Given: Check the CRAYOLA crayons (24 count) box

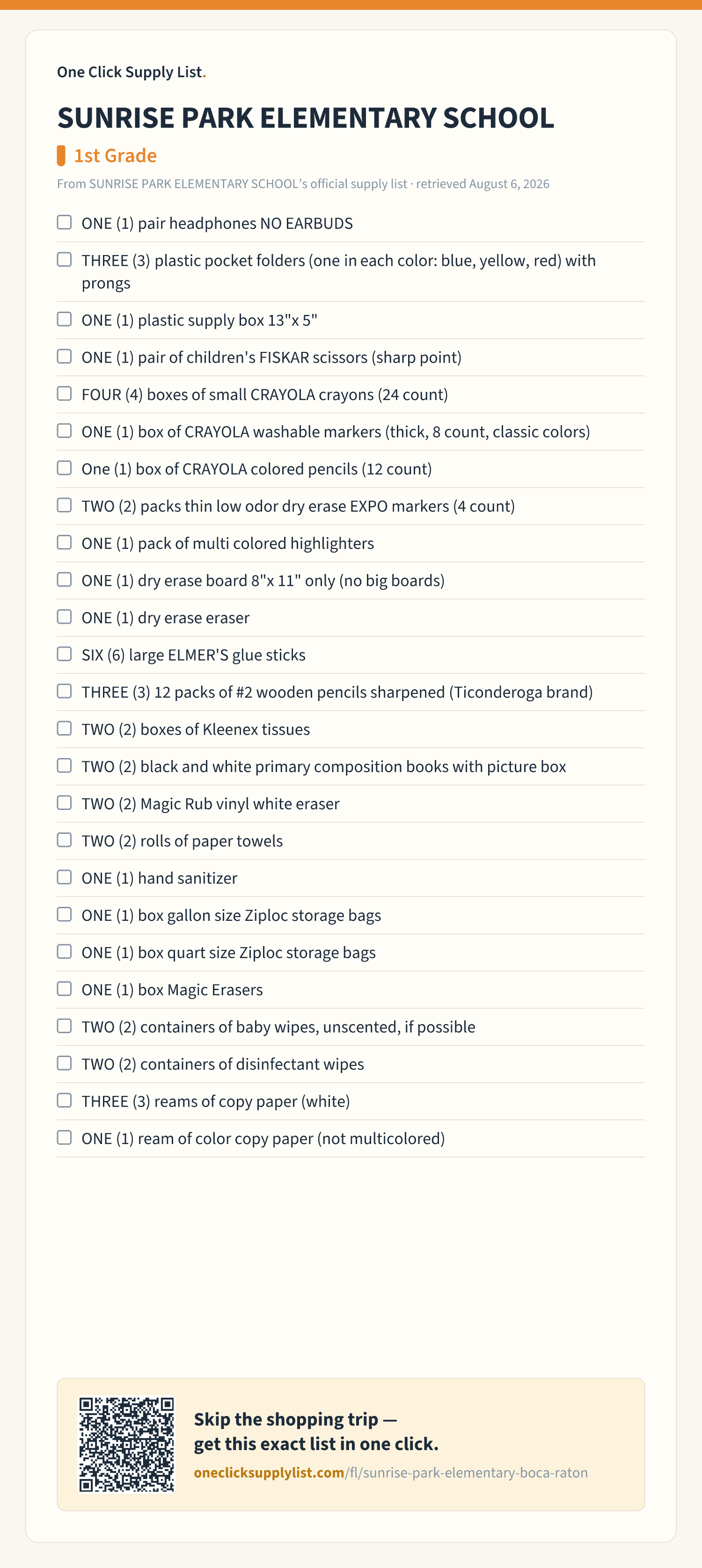Looking at the screenshot, I should tap(64, 393).
